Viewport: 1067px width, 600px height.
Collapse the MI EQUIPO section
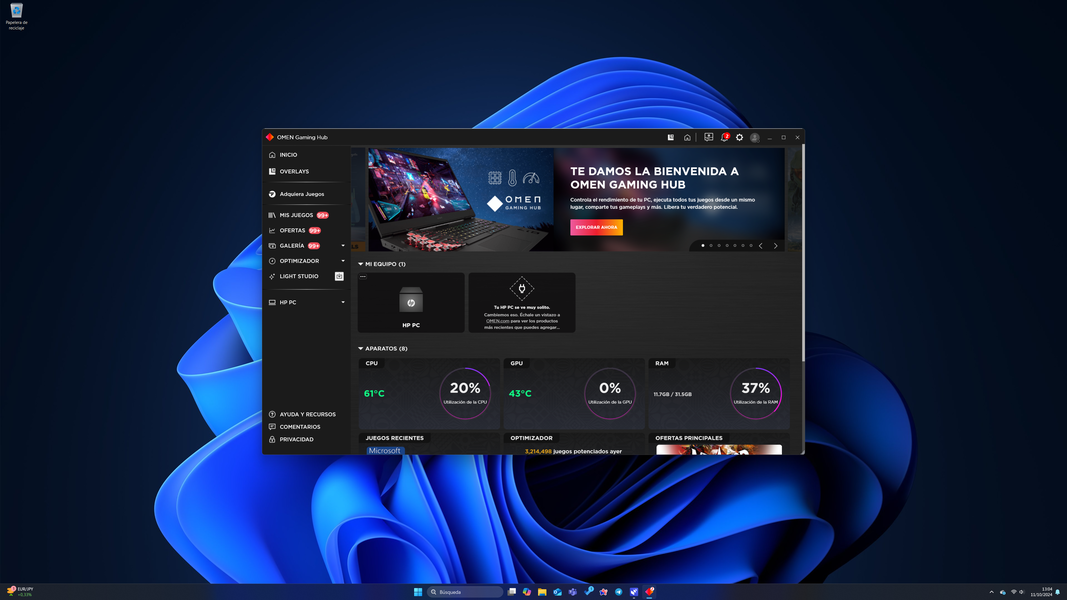pyautogui.click(x=361, y=264)
